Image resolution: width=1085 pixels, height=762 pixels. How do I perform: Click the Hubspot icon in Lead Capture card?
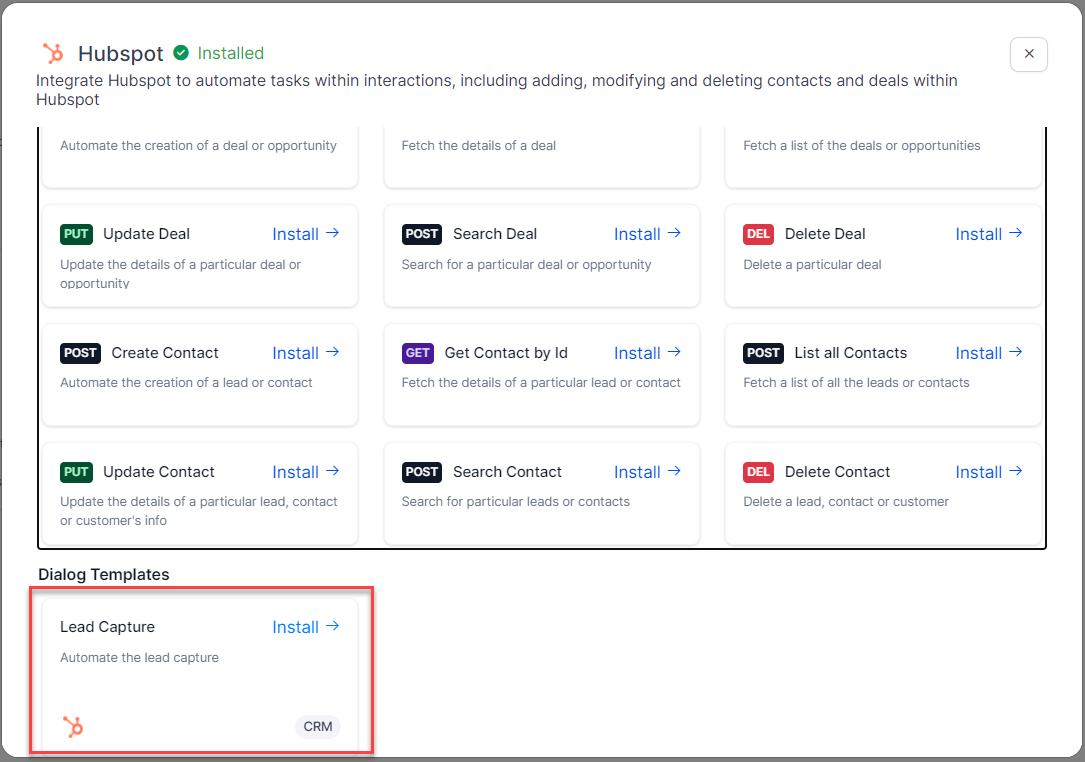[x=73, y=727]
